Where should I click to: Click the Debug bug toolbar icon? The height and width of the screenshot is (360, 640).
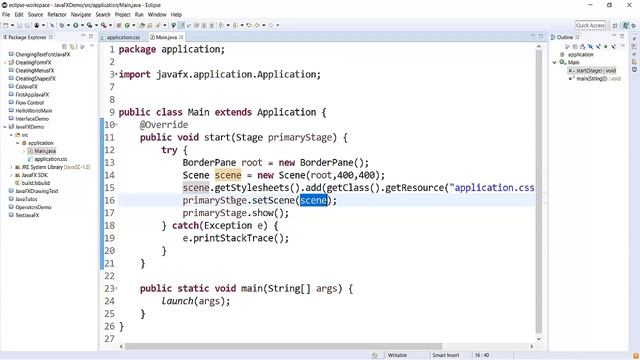[62, 25]
